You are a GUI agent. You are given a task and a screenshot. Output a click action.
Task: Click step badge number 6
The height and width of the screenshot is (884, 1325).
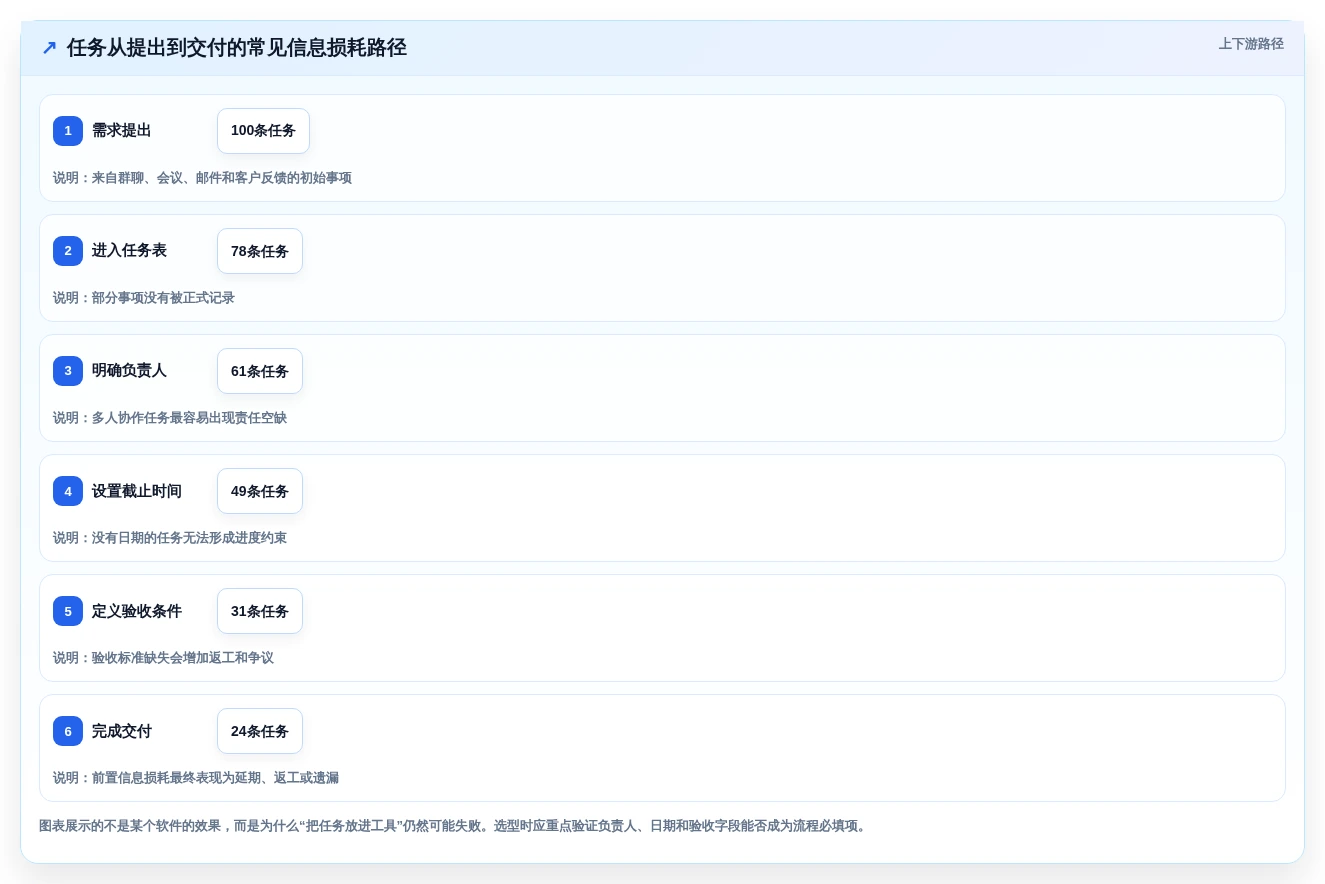[68, 731]
